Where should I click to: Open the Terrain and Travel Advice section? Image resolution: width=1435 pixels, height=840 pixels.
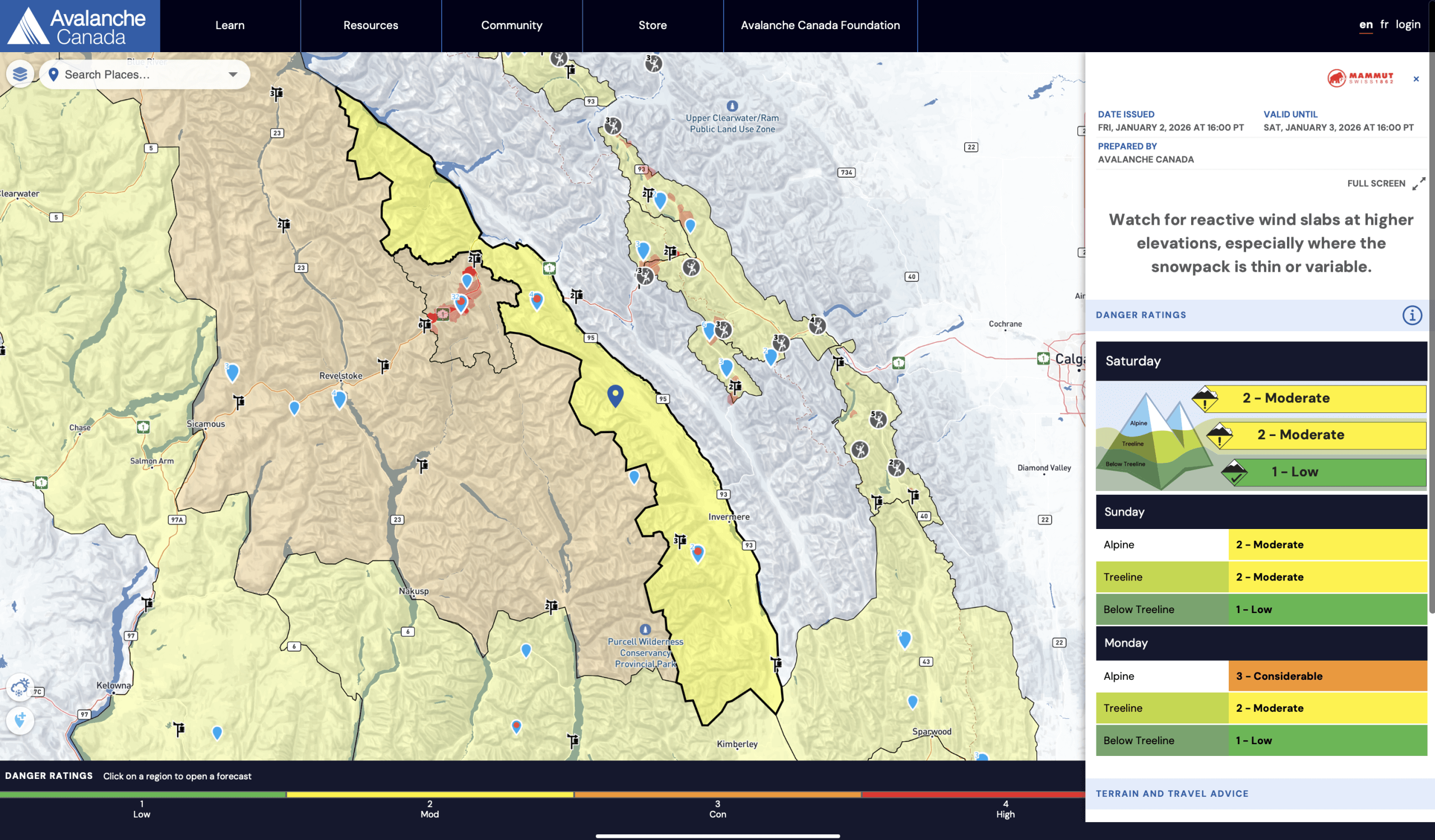click(1172, 793)
